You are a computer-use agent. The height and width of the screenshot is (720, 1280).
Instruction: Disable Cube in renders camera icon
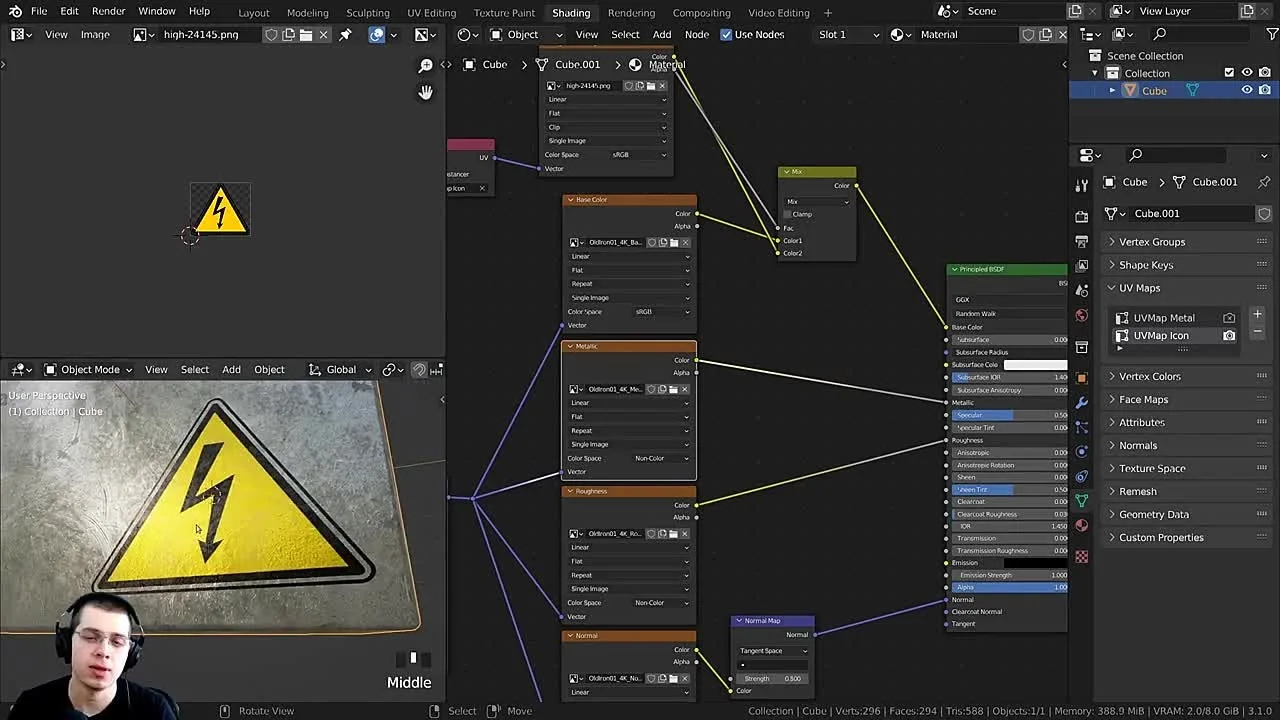coord(1265,90)
